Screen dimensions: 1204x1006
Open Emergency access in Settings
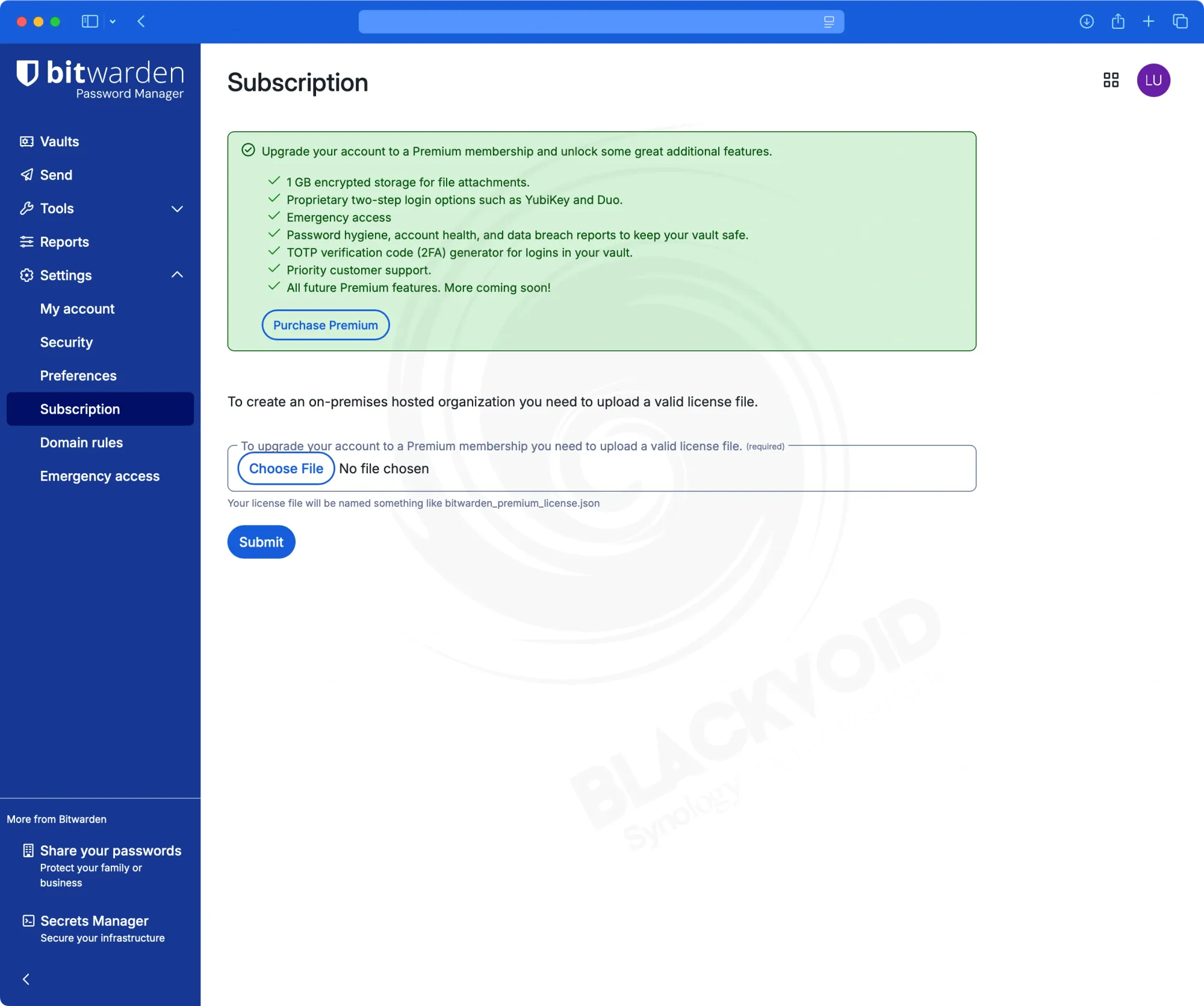[99, 476]
